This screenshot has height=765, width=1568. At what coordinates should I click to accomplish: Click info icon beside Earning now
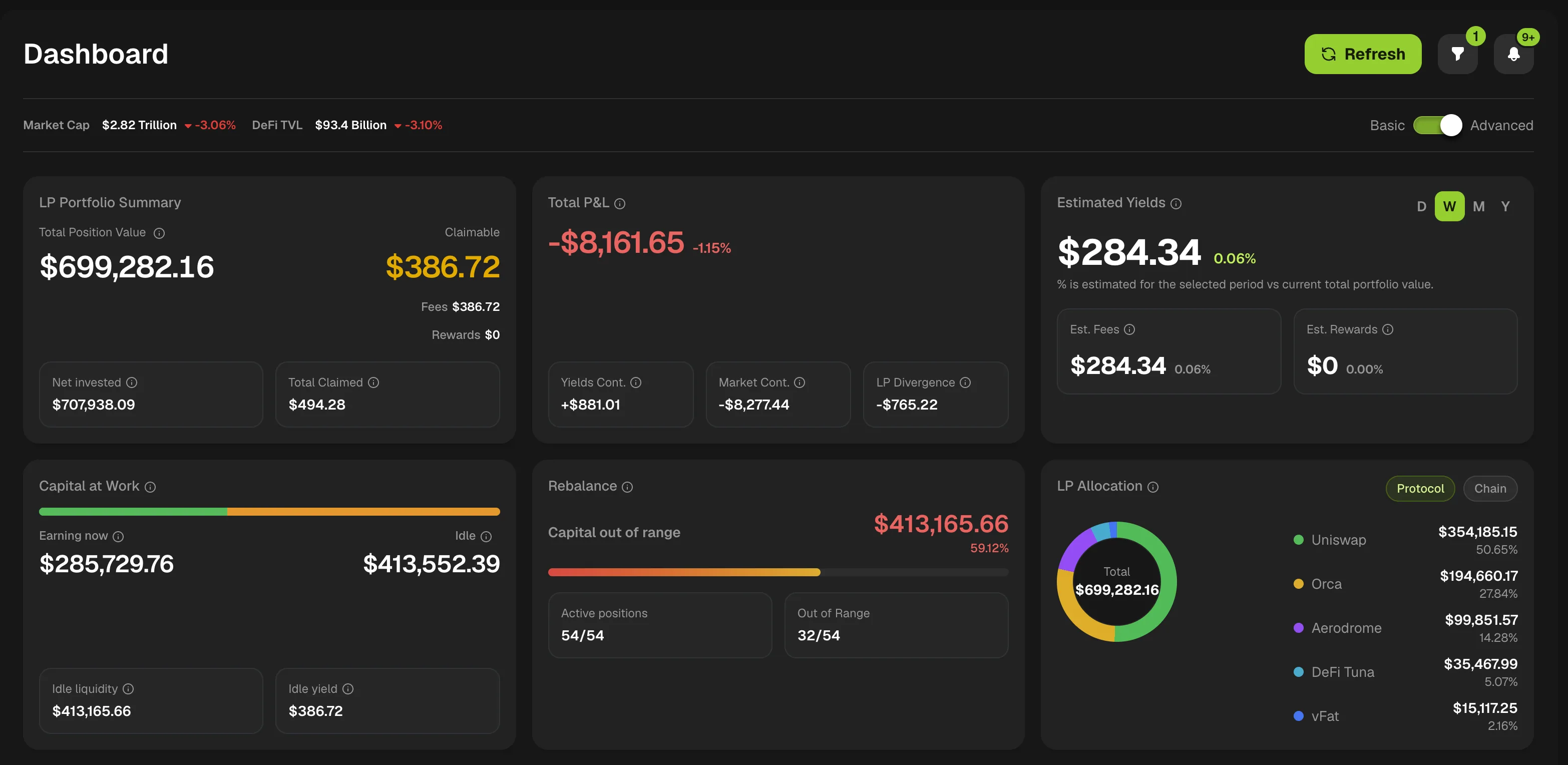pyautogui.click(x=119, y=536)
